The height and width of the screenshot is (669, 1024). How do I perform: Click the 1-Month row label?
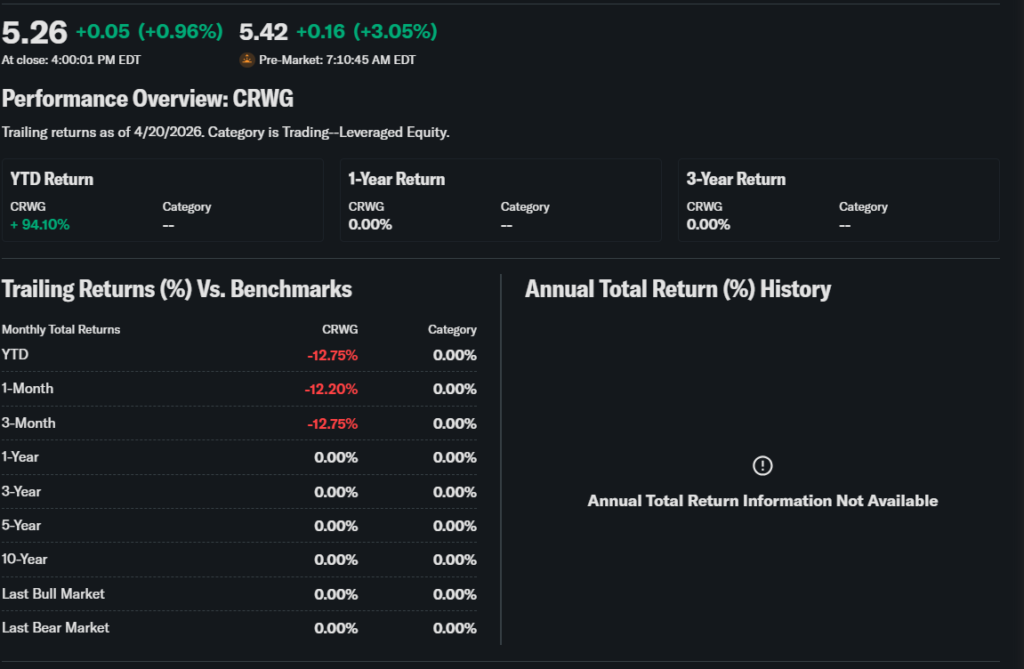tap(28, 389)
